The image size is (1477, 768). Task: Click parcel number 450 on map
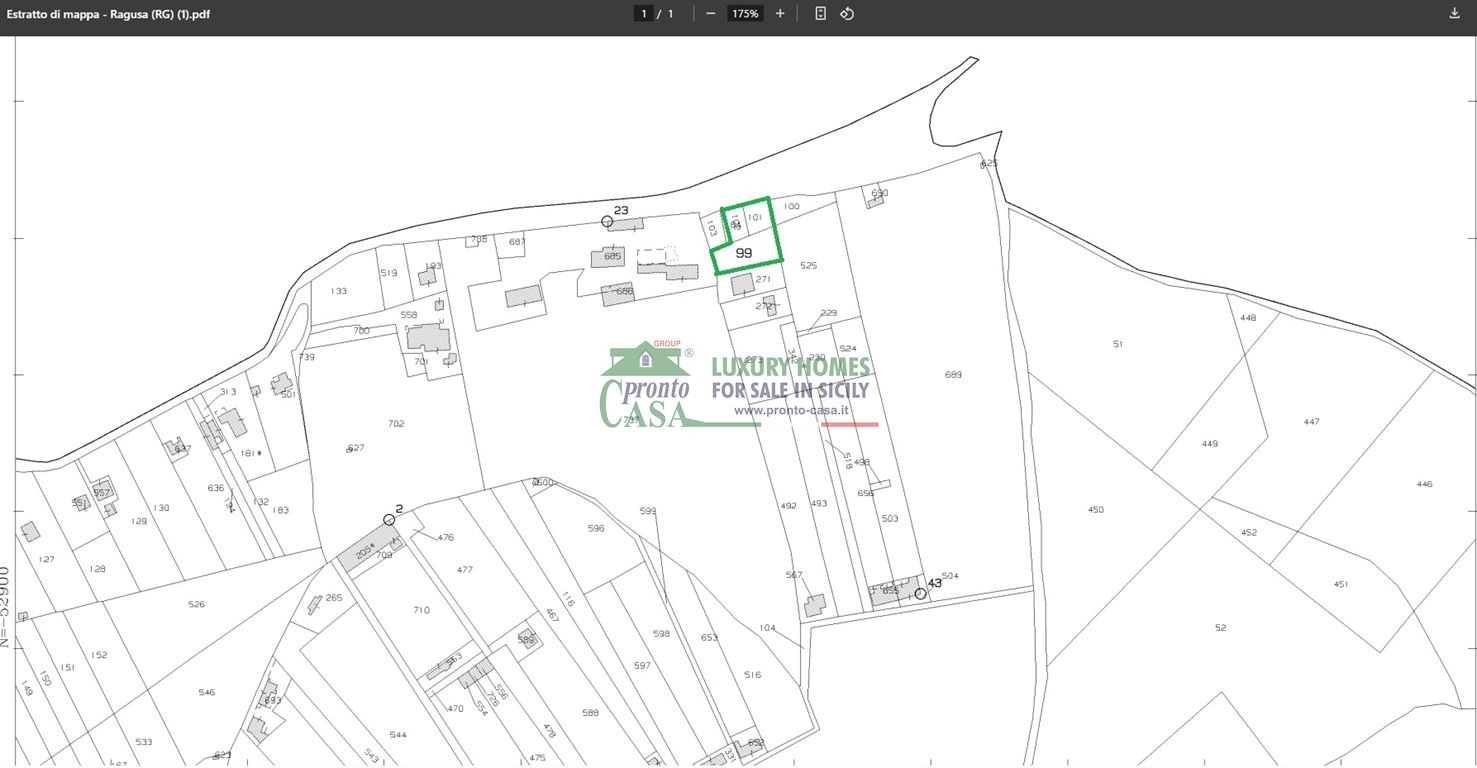coord(1096,510)
